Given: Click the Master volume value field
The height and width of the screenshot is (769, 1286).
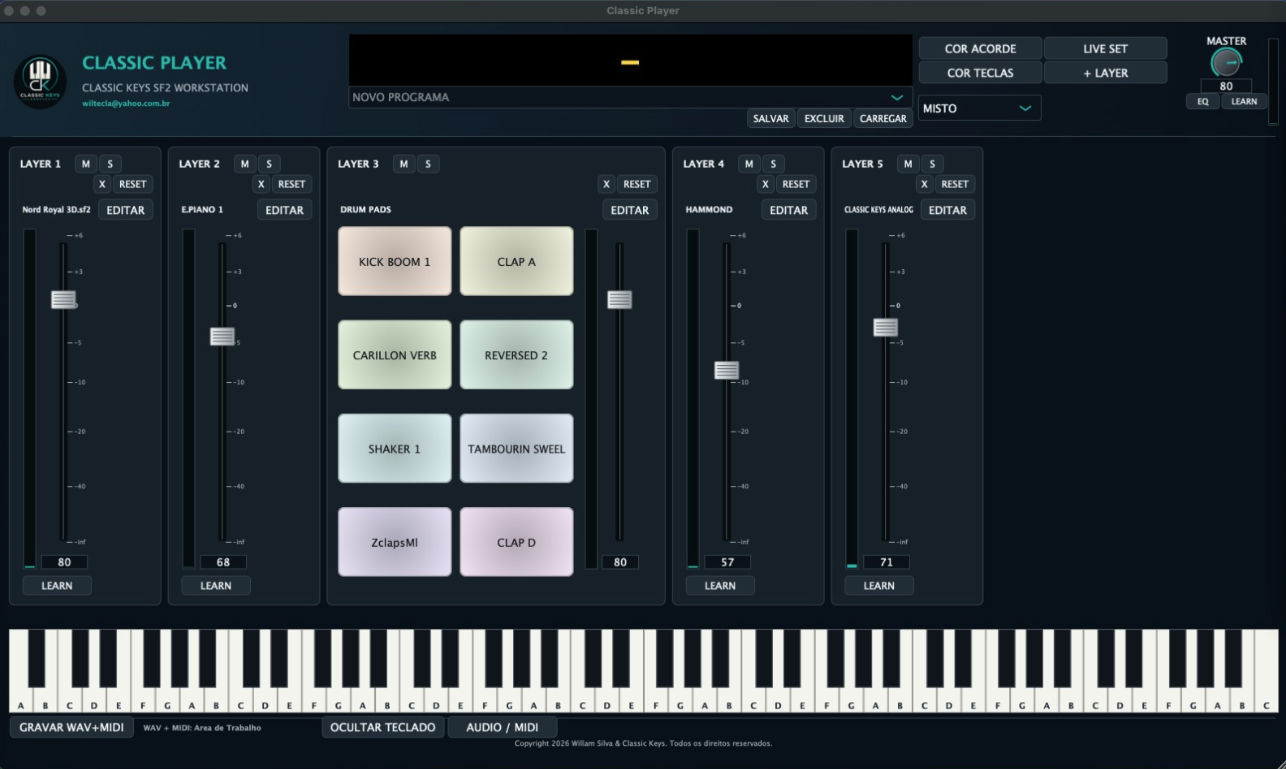Looking at the screenshot, I should tap(1226, 86).
